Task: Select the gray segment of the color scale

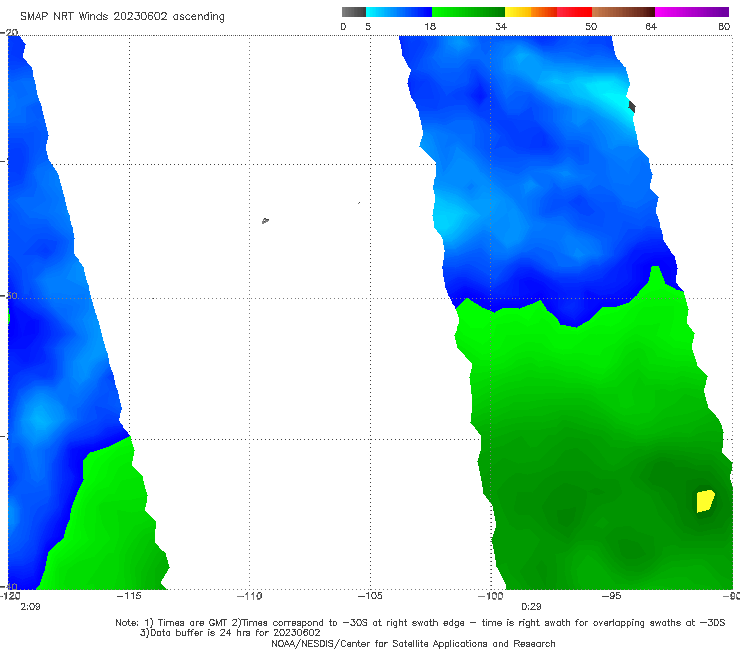Action: [353, 12]
